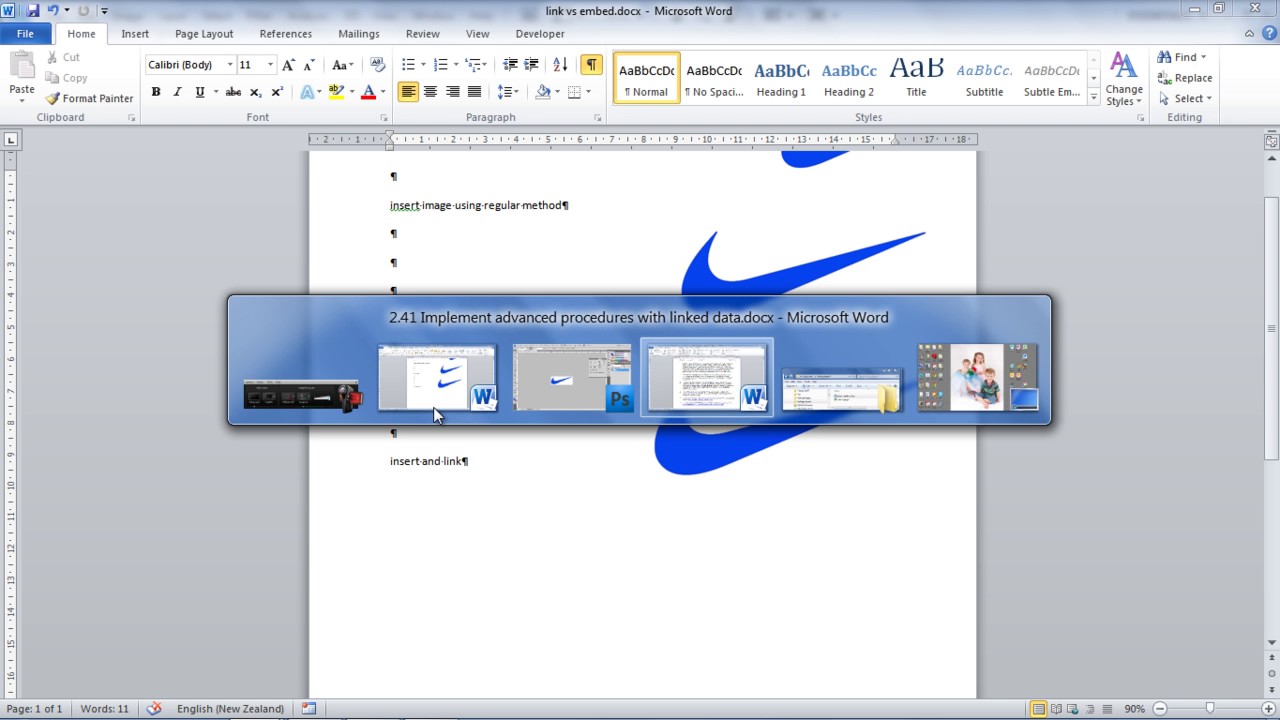Click the Shrink Font icon
The width and height of the screenshot is (1280, 720).
tap(310, 65)
